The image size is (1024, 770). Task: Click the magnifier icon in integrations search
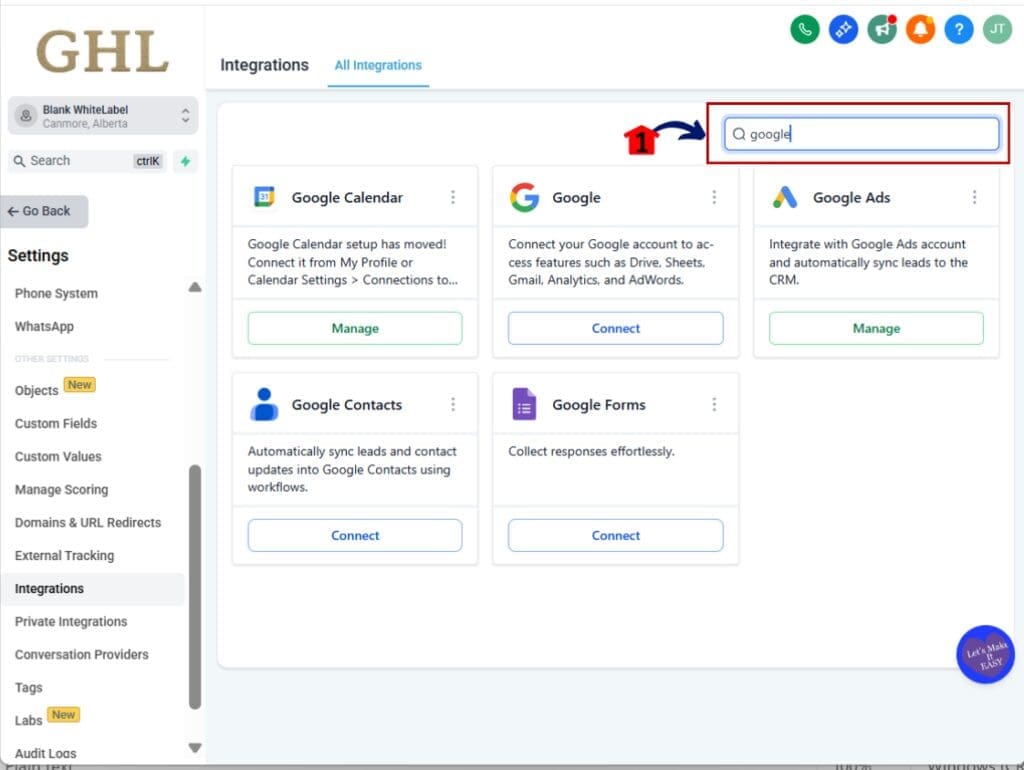pyautogui.click(x=739, y=134)
